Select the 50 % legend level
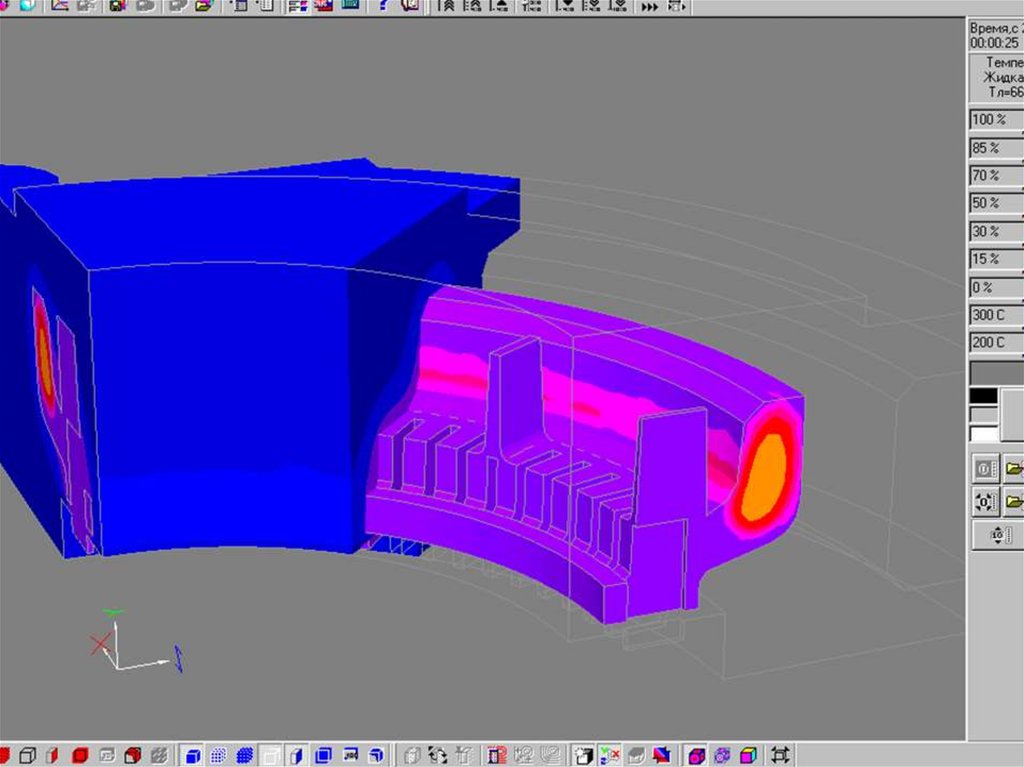This screenshot has width=1024, height=767. coord(995,204)
